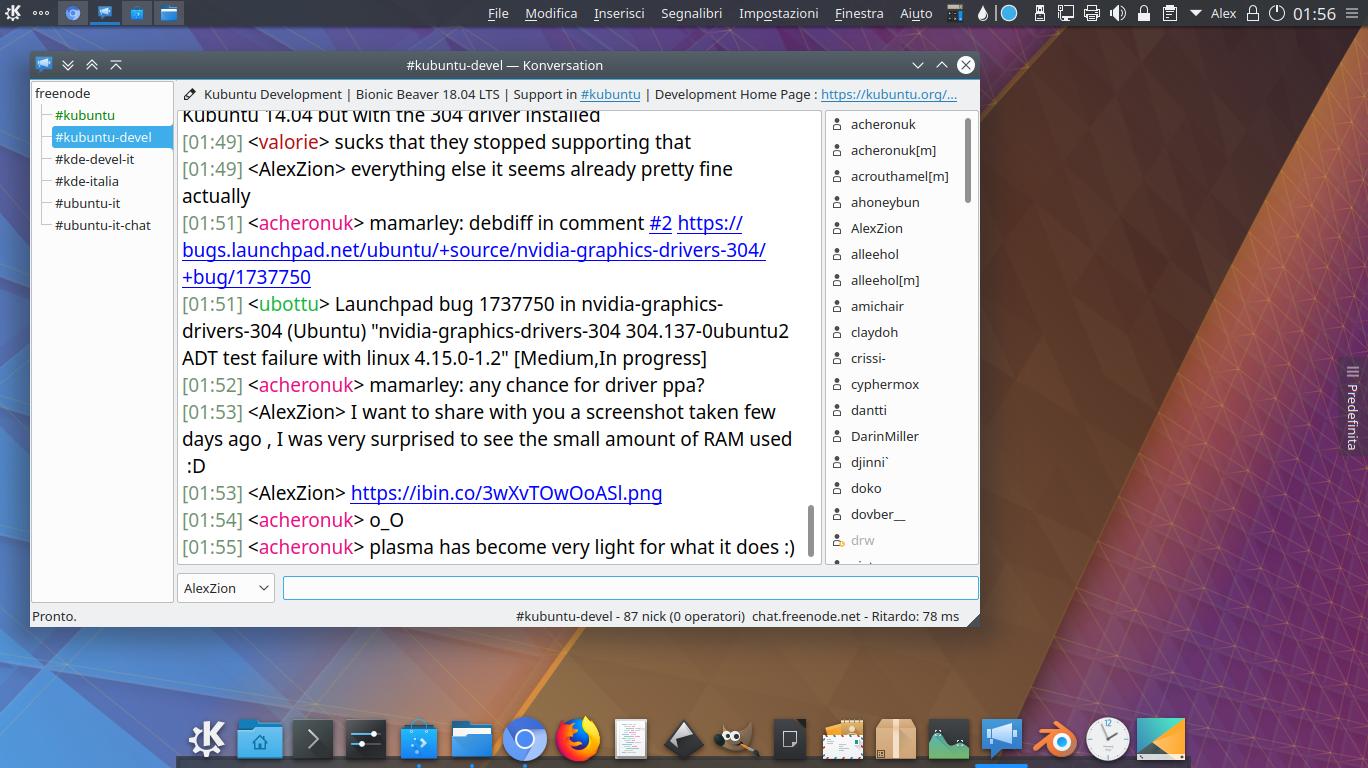Select #kde-italia channel in tree

[86, 181]
